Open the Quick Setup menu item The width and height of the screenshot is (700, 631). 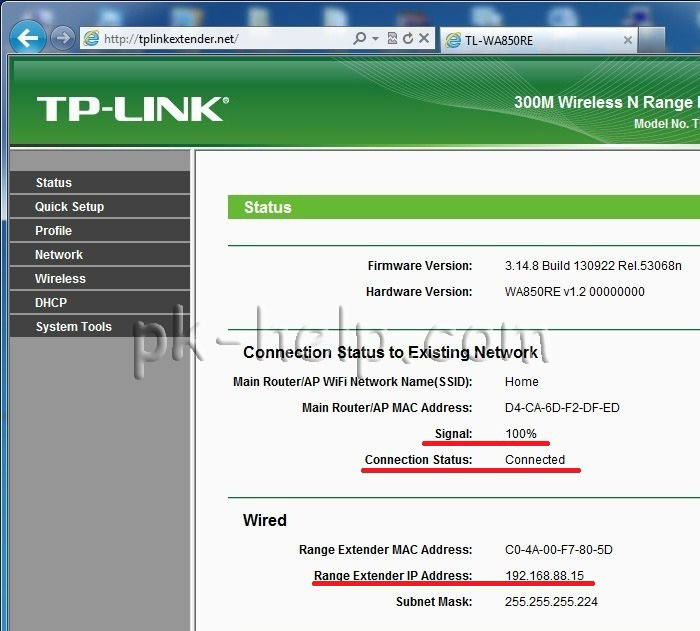(x=100, y=207)
